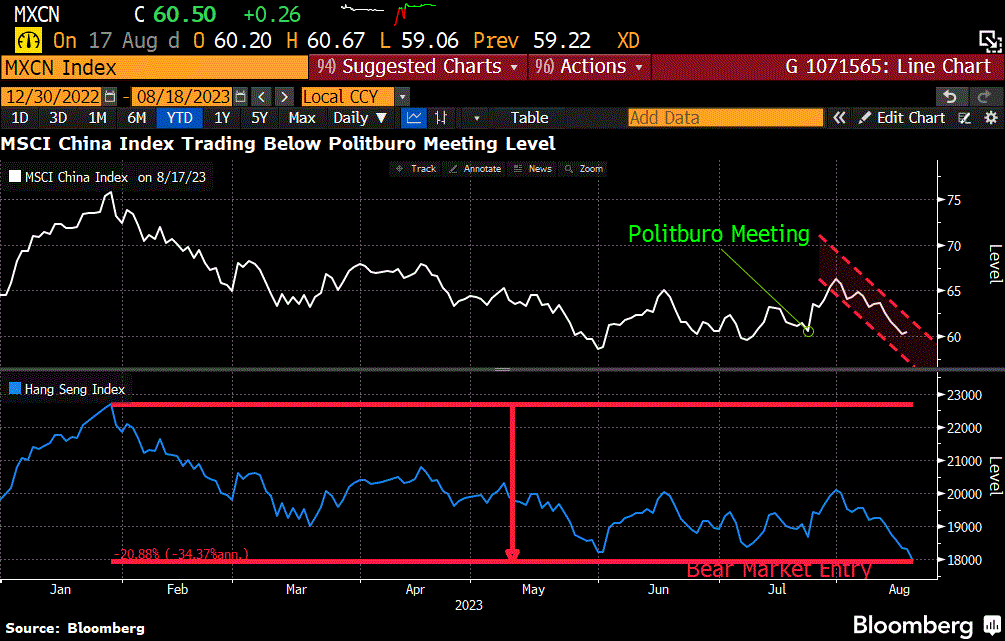Select the 1D time range
1005x641 pixels.
tap(20, 118)
